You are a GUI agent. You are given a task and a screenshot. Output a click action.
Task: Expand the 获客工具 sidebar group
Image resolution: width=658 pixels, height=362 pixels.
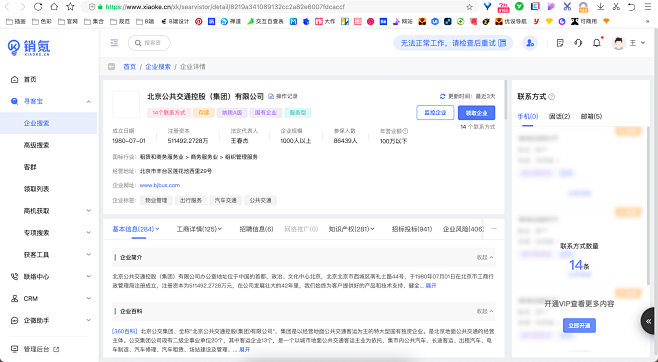point(89,254)
